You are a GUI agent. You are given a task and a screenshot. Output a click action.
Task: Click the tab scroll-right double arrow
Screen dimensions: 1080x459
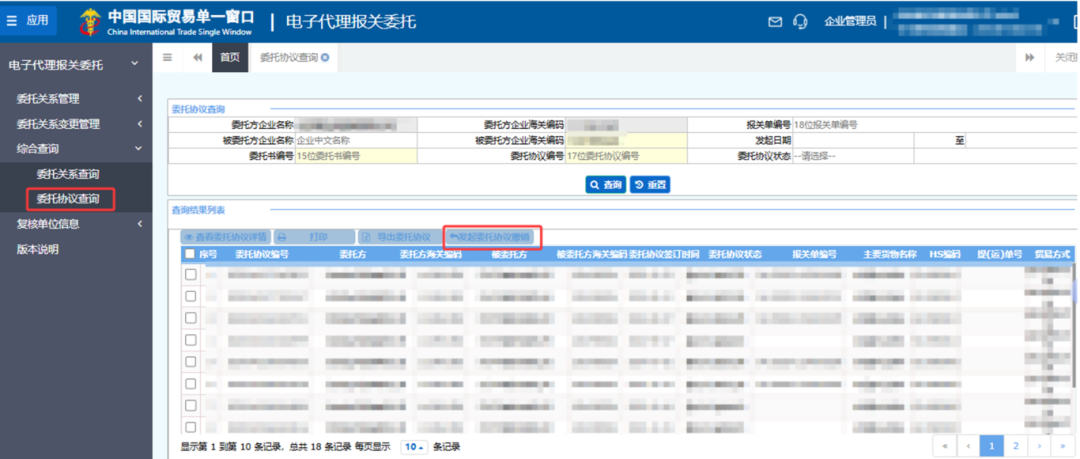pos(1030,58)
